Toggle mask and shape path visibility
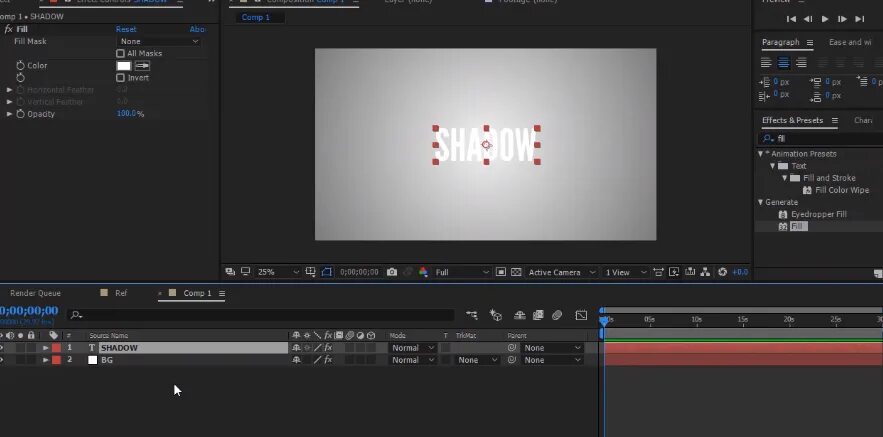Image resolution: width=883 pixels, height=437 pixels. coord(327,272)
